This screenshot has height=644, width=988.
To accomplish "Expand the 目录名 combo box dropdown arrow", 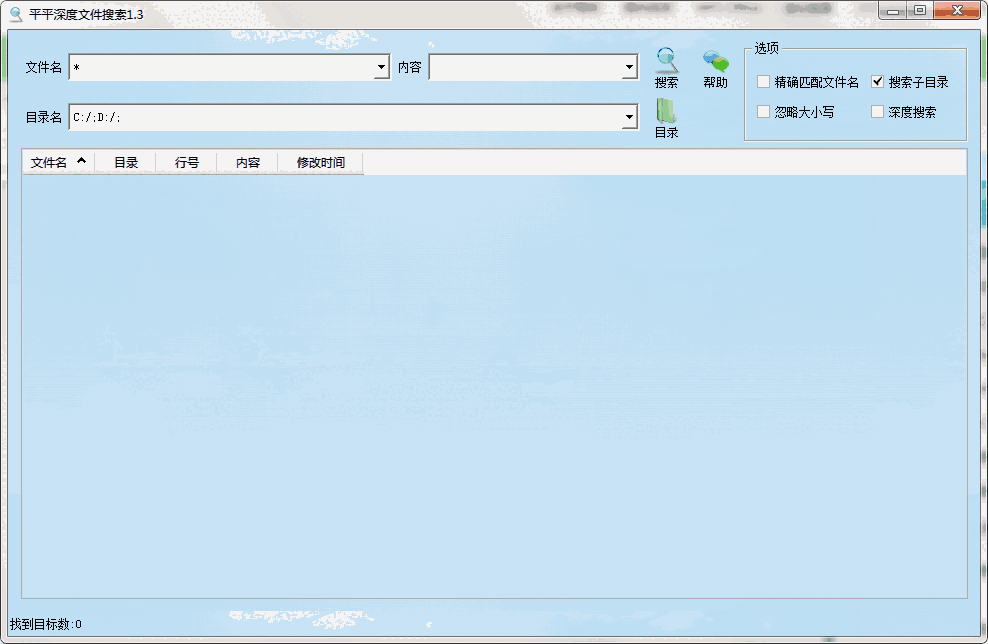I will [629, 117].
